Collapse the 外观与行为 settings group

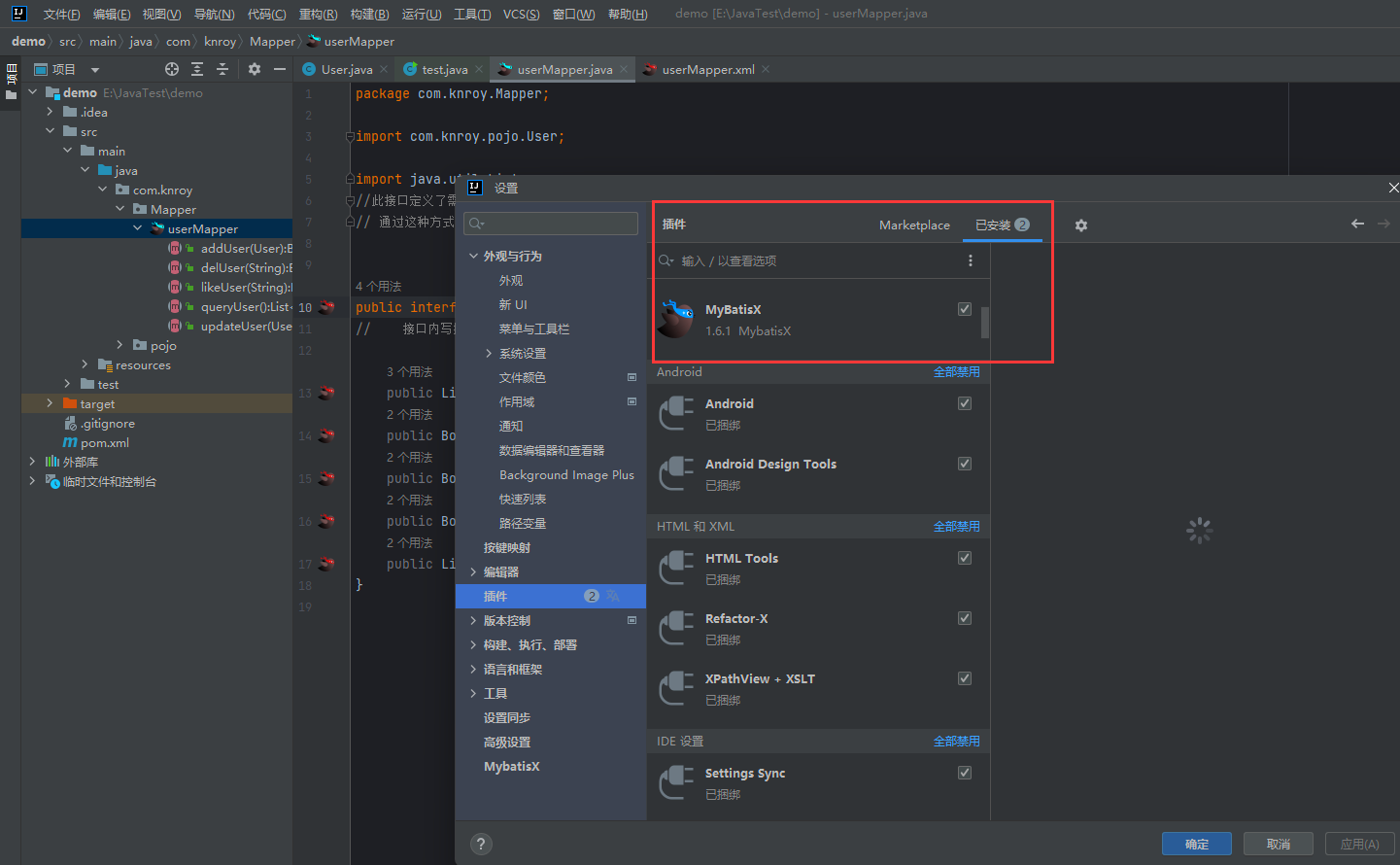click(x=473, y=256)
